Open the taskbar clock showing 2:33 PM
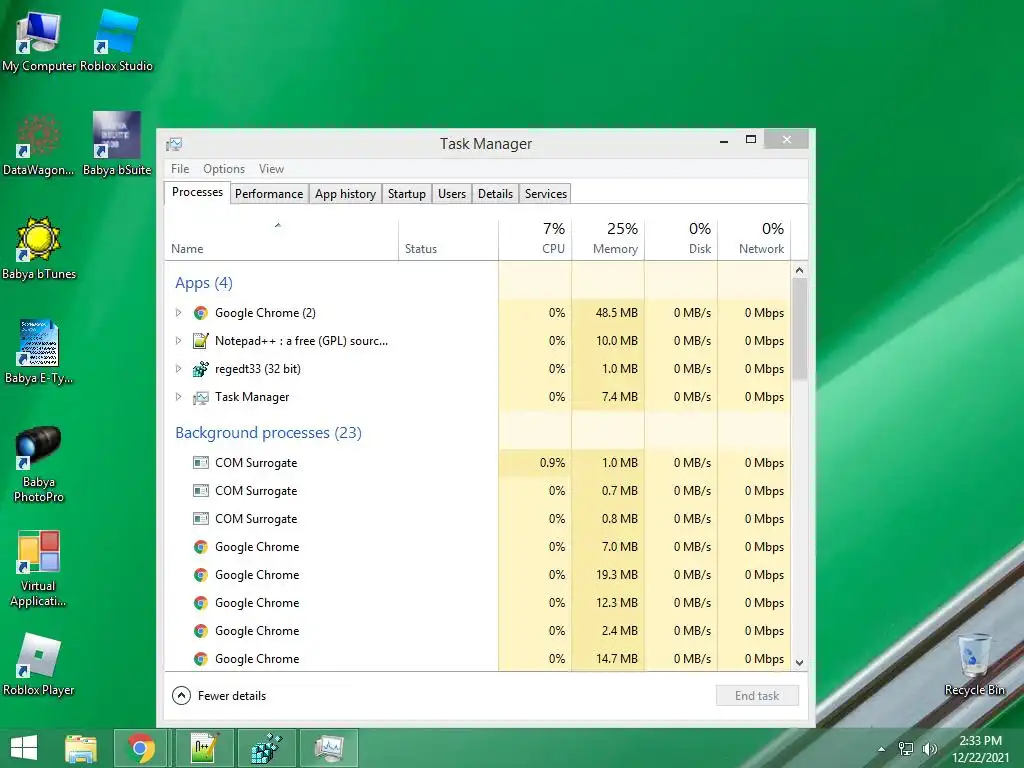The height and width of the screenshot is (768, 1024). [x=980, y=749]
